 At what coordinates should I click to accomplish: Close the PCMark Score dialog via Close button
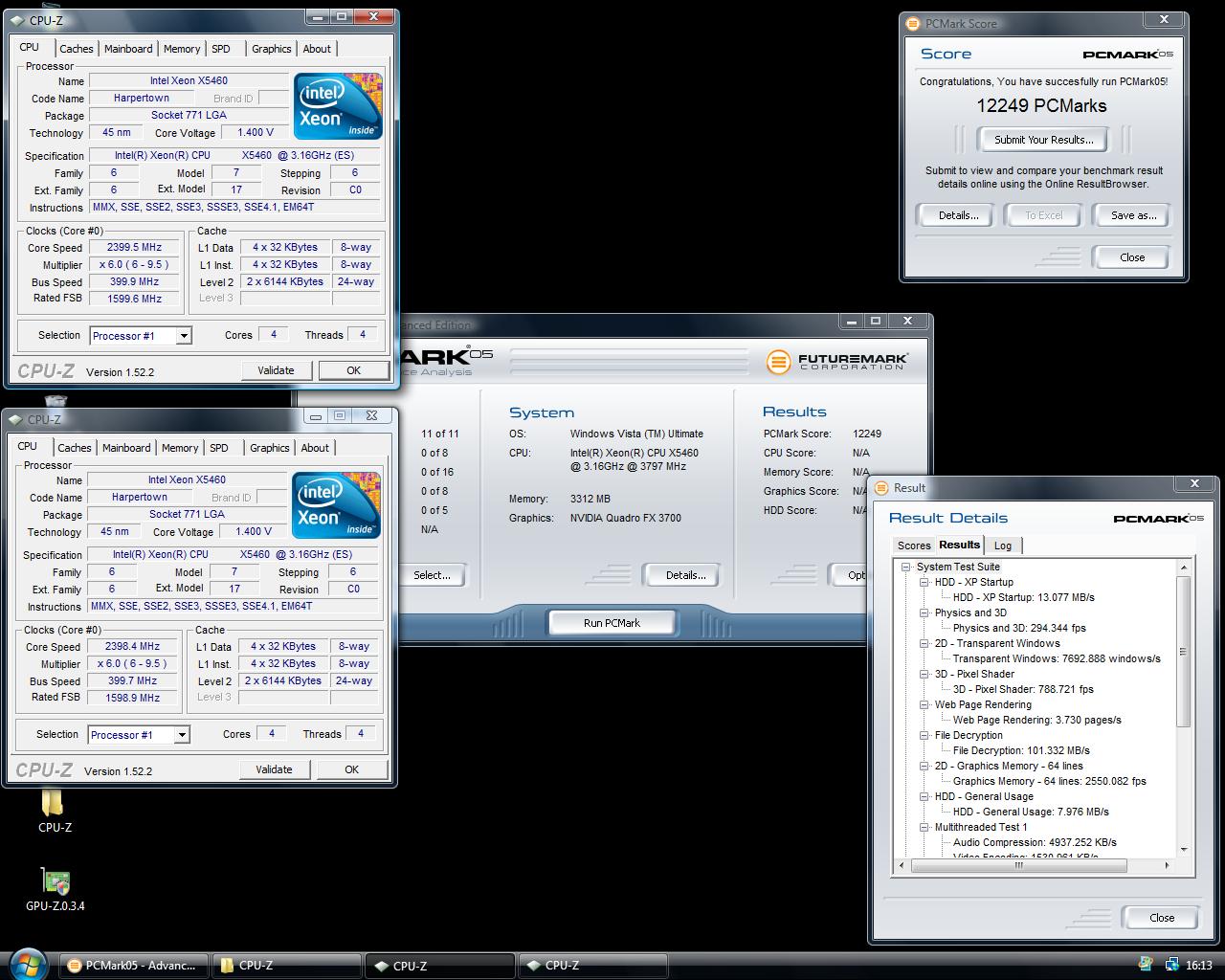pos(1132,257)
